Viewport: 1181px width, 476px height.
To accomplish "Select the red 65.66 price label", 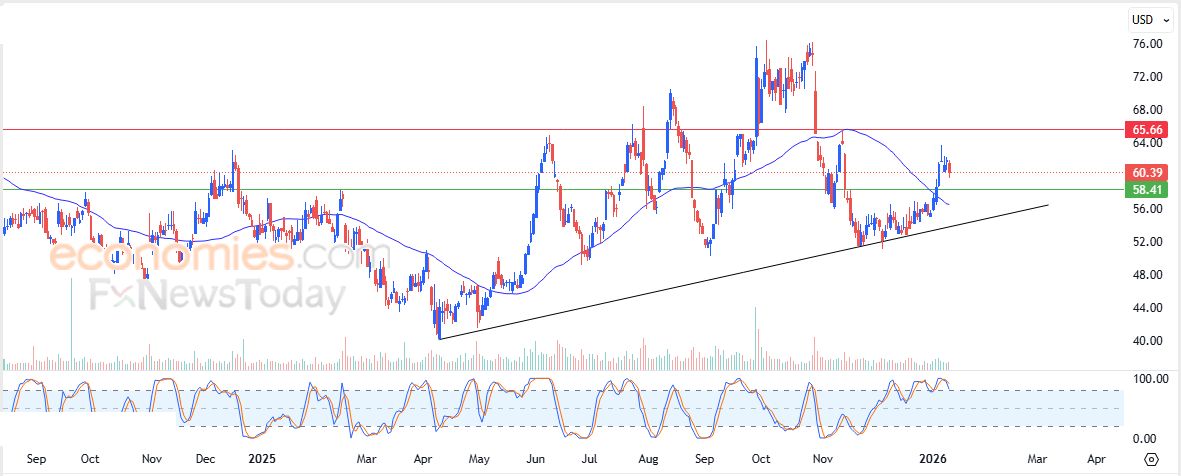I will pyautogui.click(x=1146, y=130).
